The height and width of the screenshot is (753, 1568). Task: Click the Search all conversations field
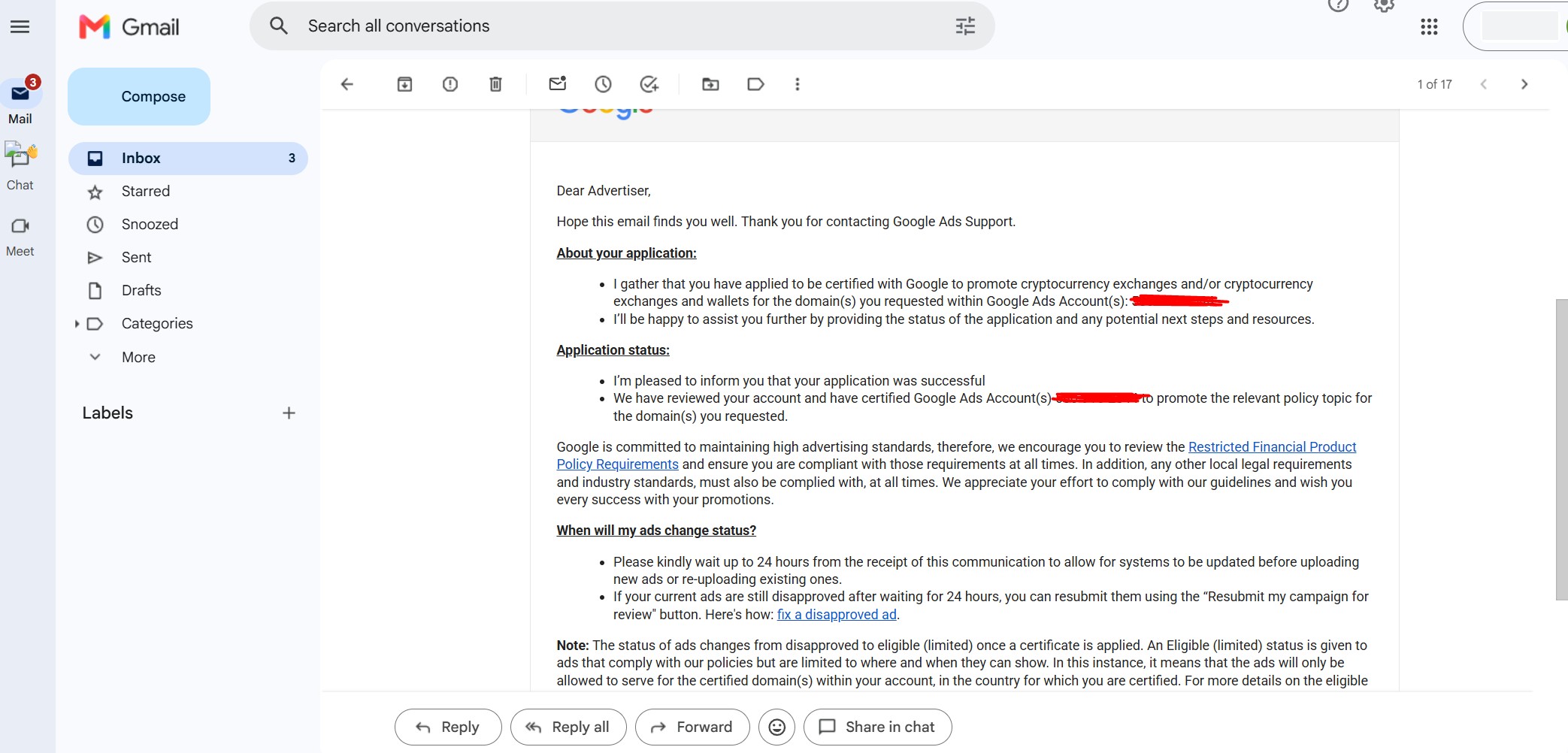pyautogui.click(x=622, y=26)
